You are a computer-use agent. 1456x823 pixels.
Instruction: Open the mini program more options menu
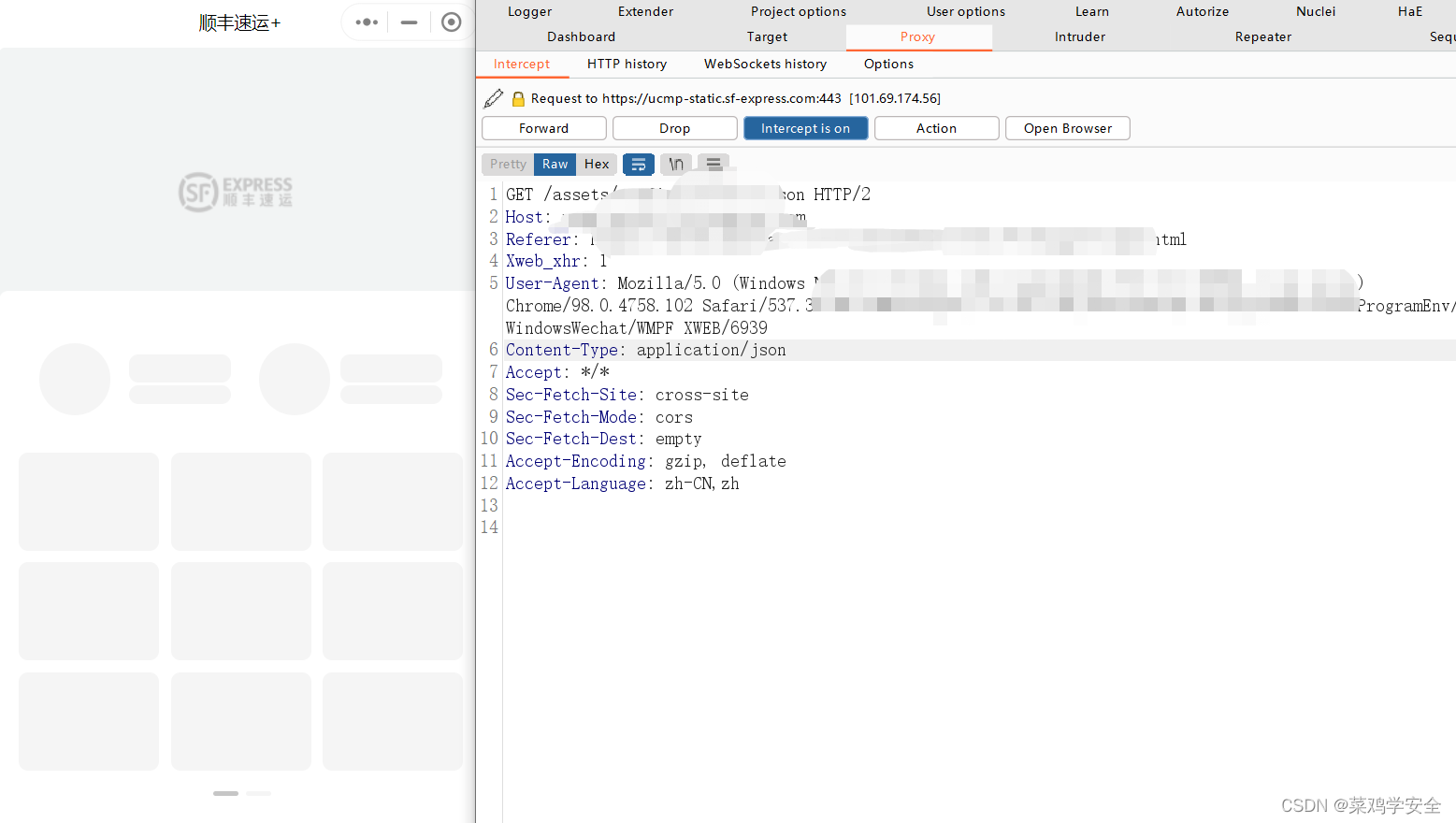(367, 22)
